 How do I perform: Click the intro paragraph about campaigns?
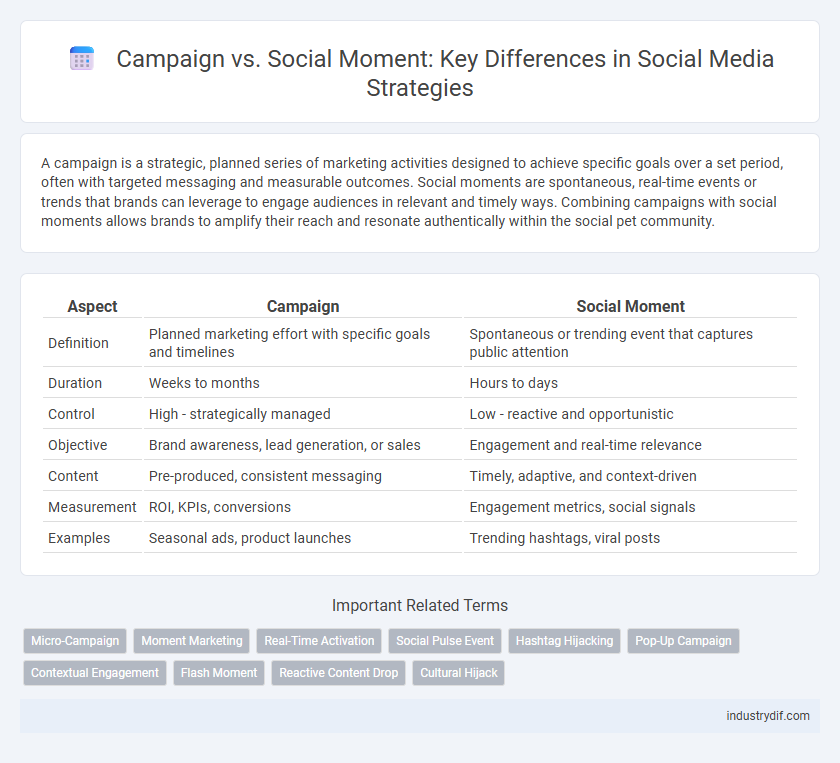pos(412,192)
